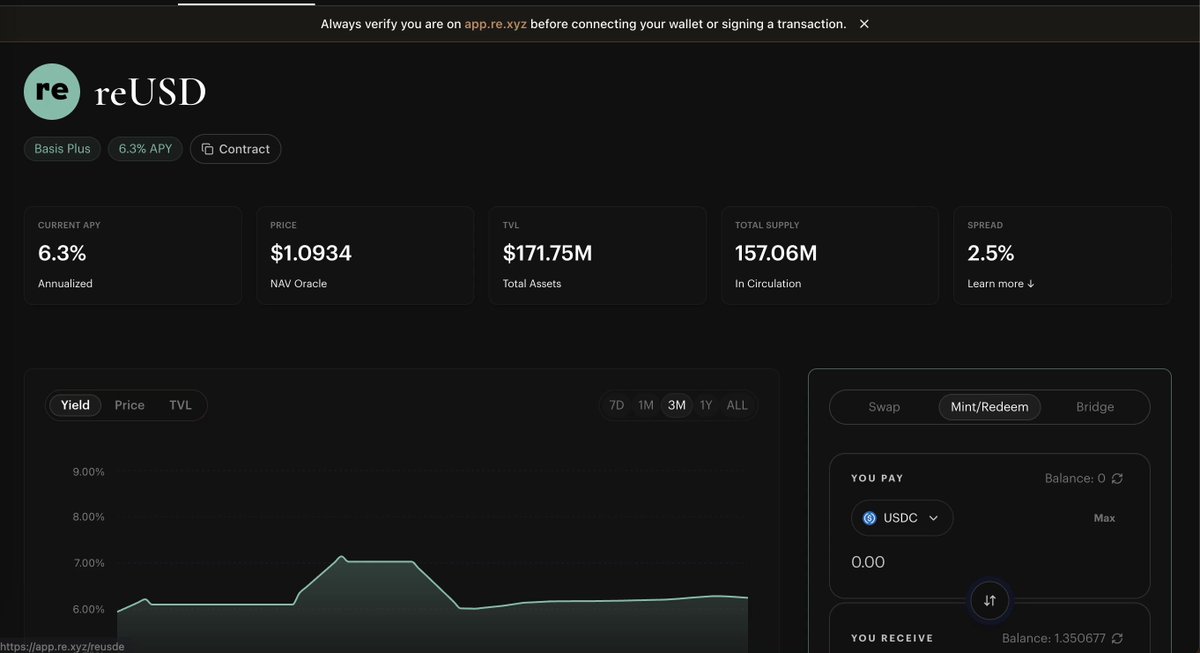This screenshot has width=1200, height=653.
Task: Copy the Contract address
Action: click(x=235, y=149)
